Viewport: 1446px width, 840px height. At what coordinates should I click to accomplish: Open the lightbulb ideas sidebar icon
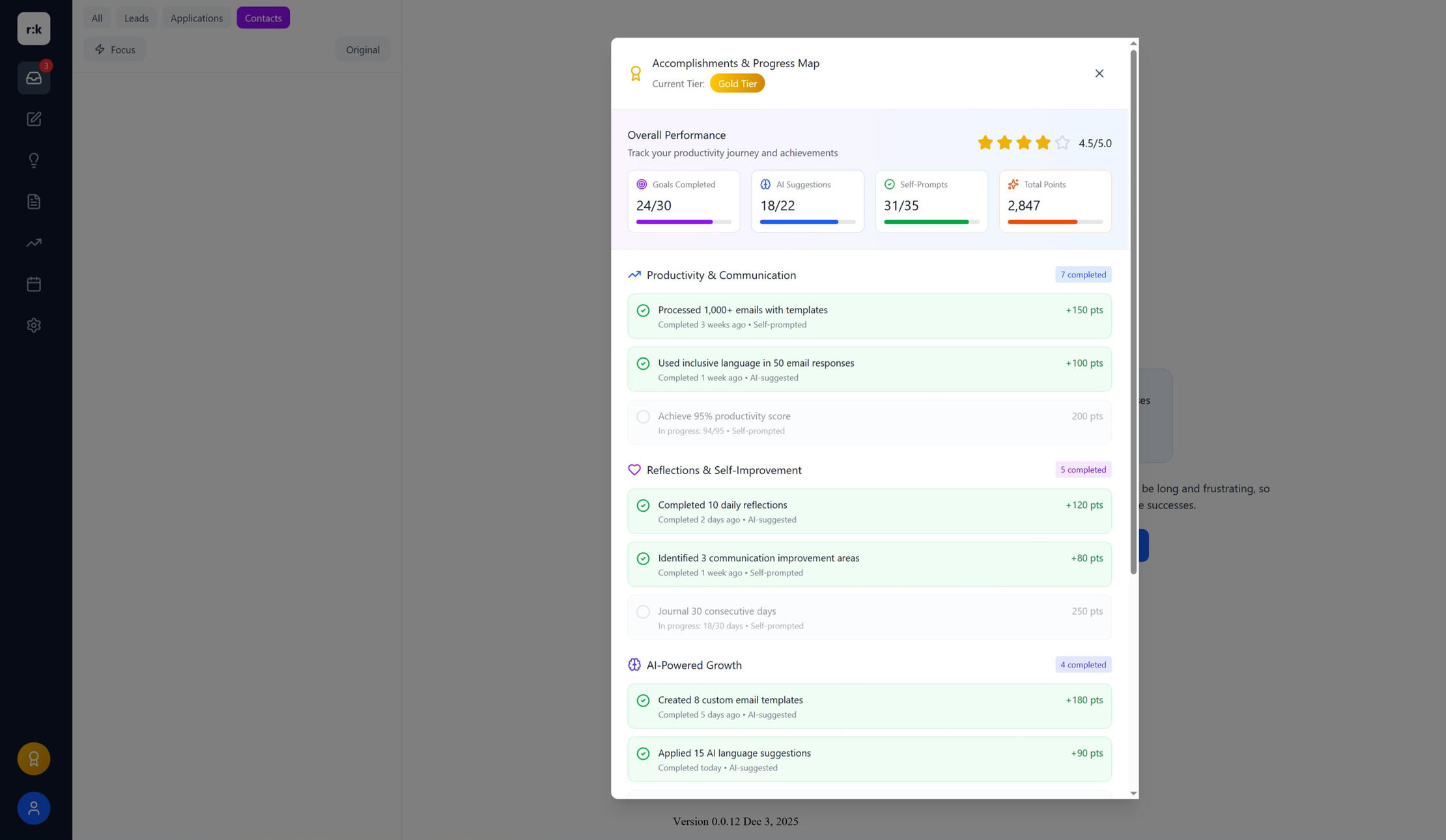coord(34,160)
